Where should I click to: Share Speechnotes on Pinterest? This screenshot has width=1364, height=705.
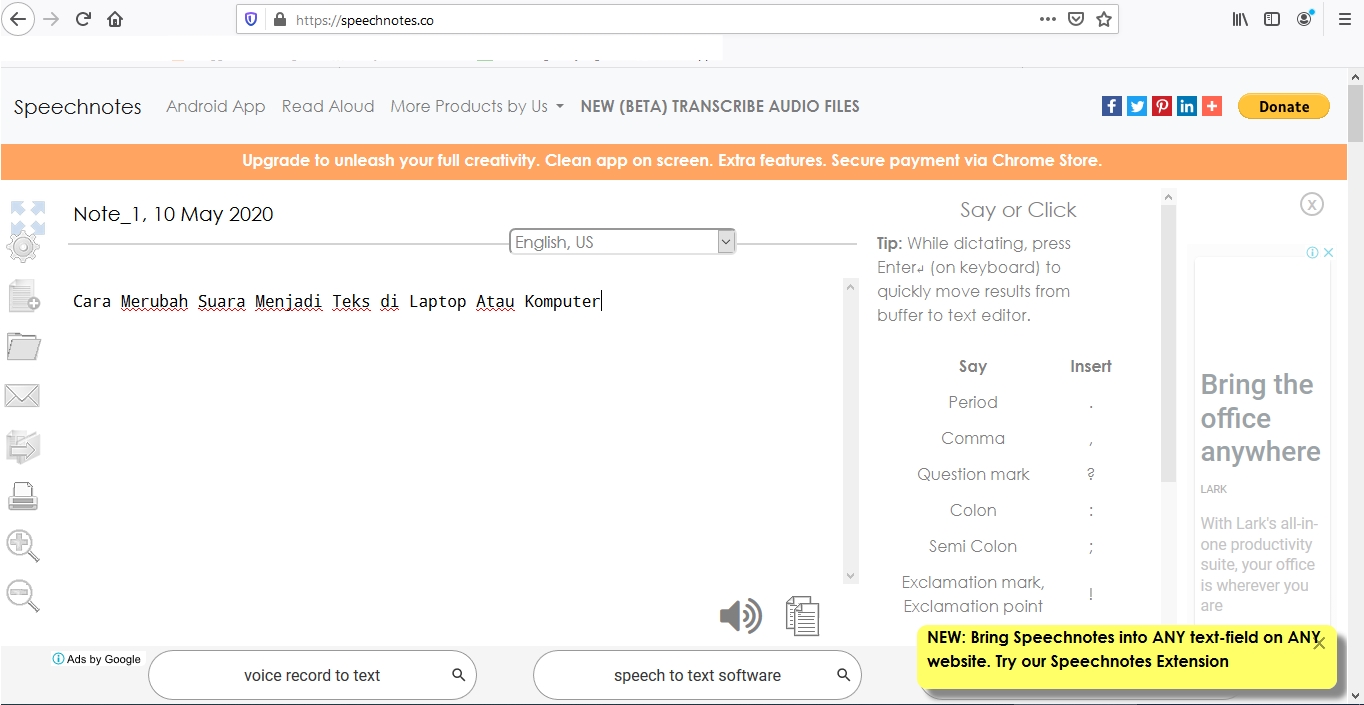pos(1162,106)
